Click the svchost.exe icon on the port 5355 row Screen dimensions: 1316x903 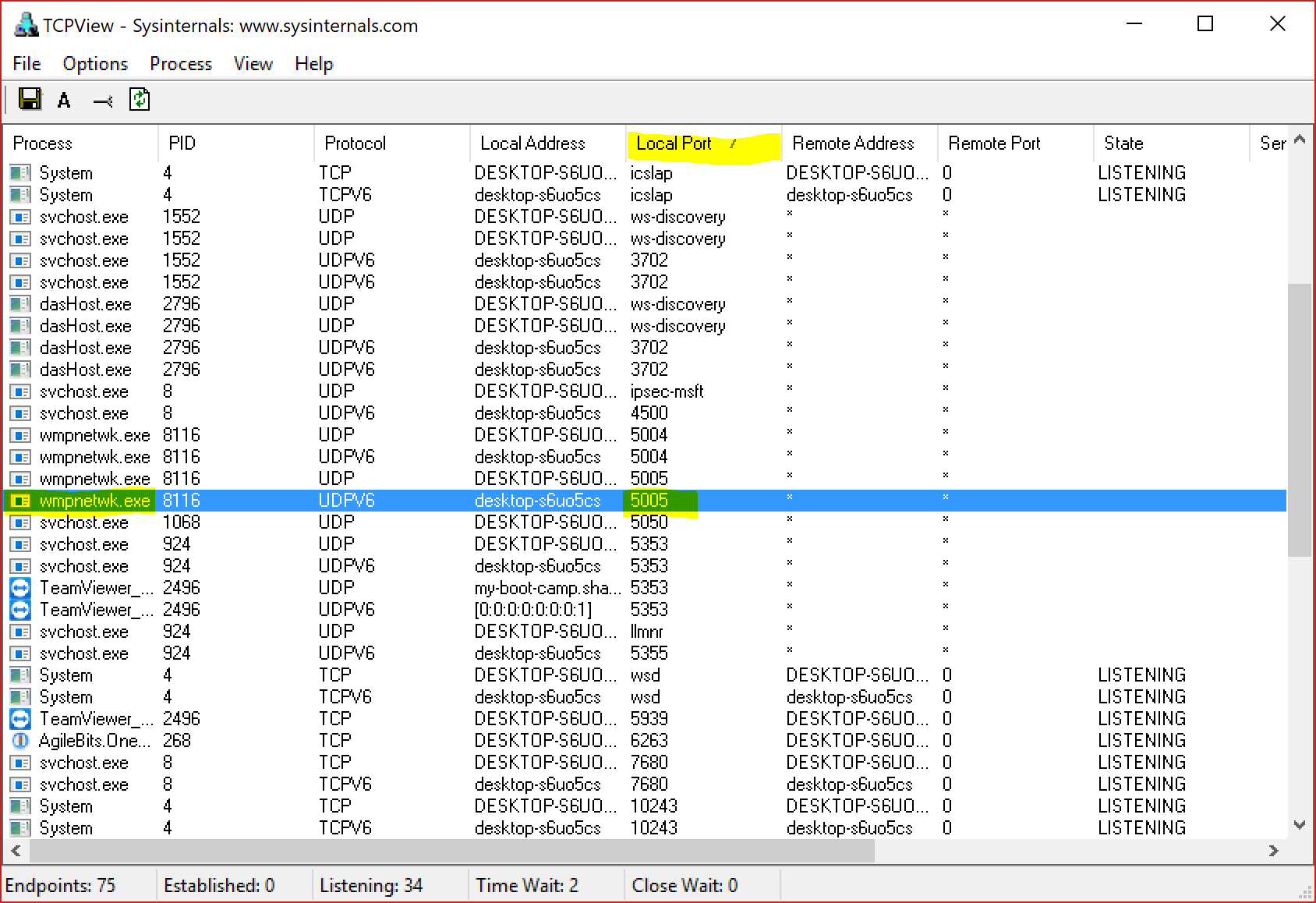(20, 653)
